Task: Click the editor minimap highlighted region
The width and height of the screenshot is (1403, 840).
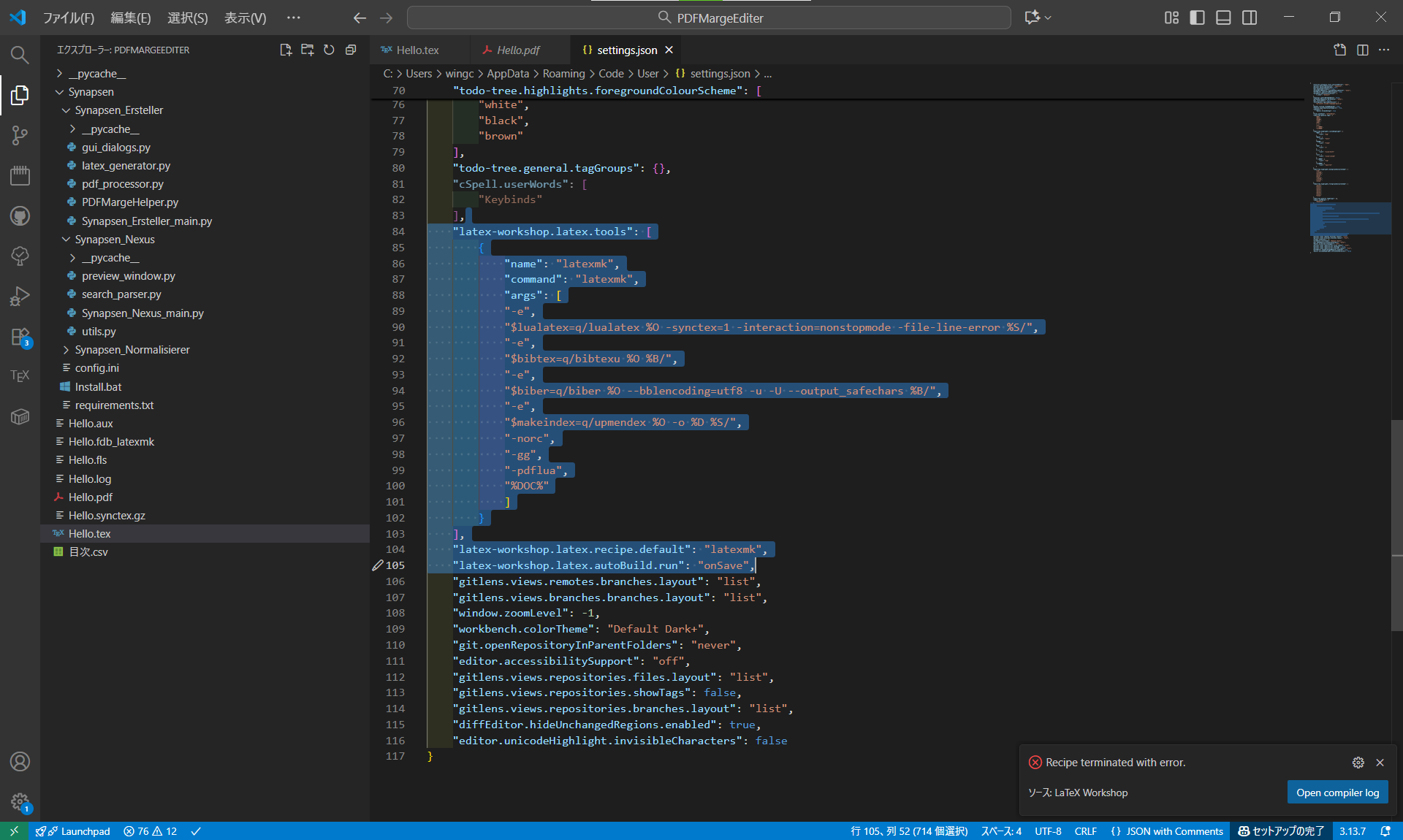Action: click(1349, 218)
